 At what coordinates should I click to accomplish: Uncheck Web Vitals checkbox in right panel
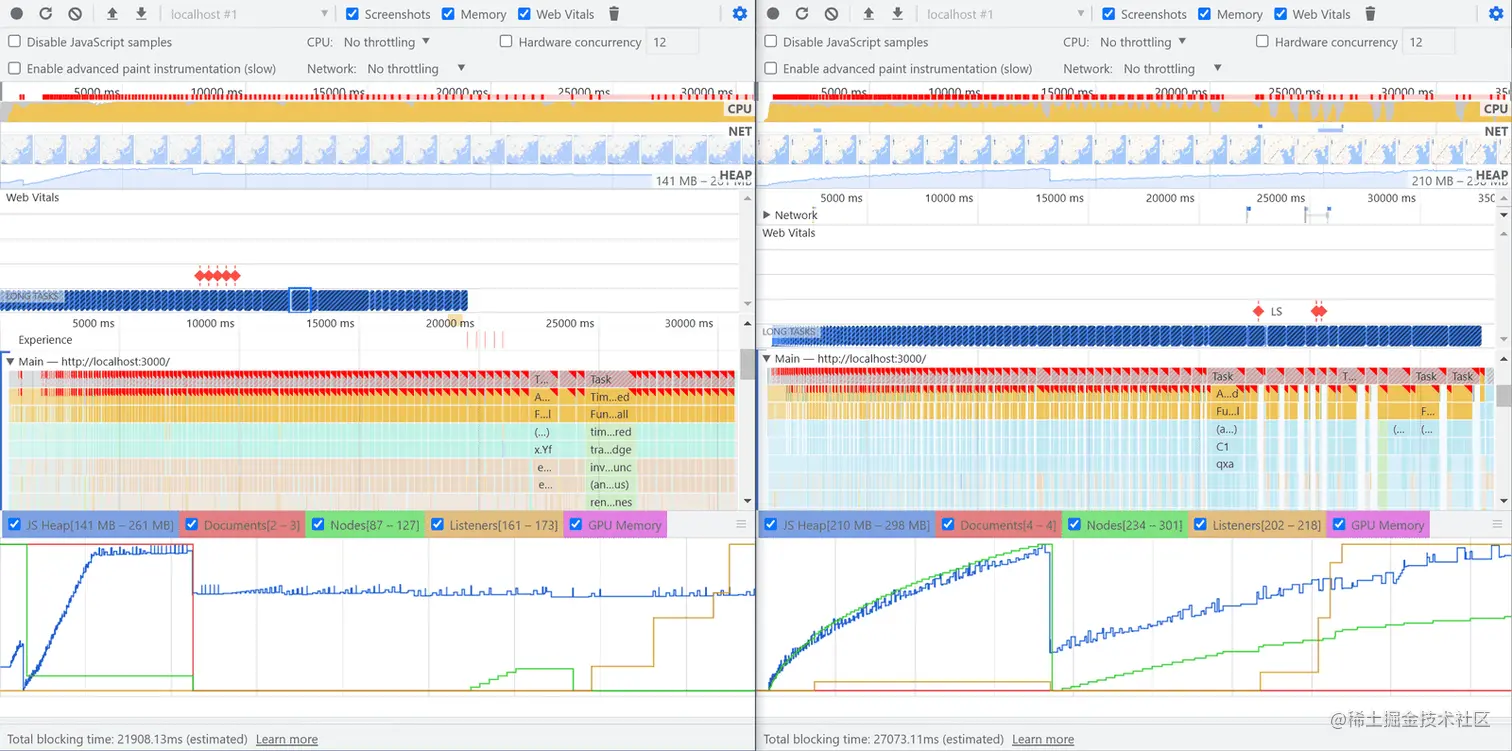pyautogui.click(x=1281, y=14)
